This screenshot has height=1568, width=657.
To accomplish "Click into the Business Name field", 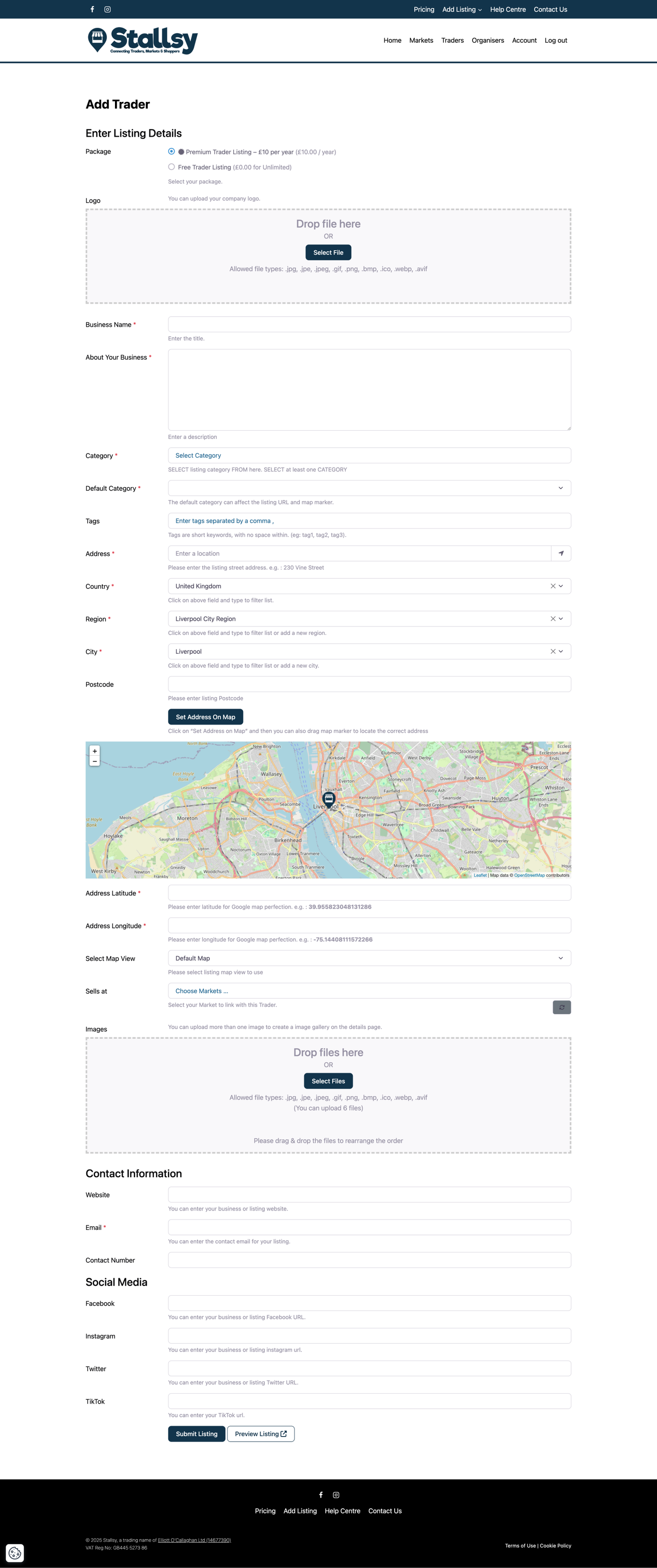I will click(x=369, y=324).
